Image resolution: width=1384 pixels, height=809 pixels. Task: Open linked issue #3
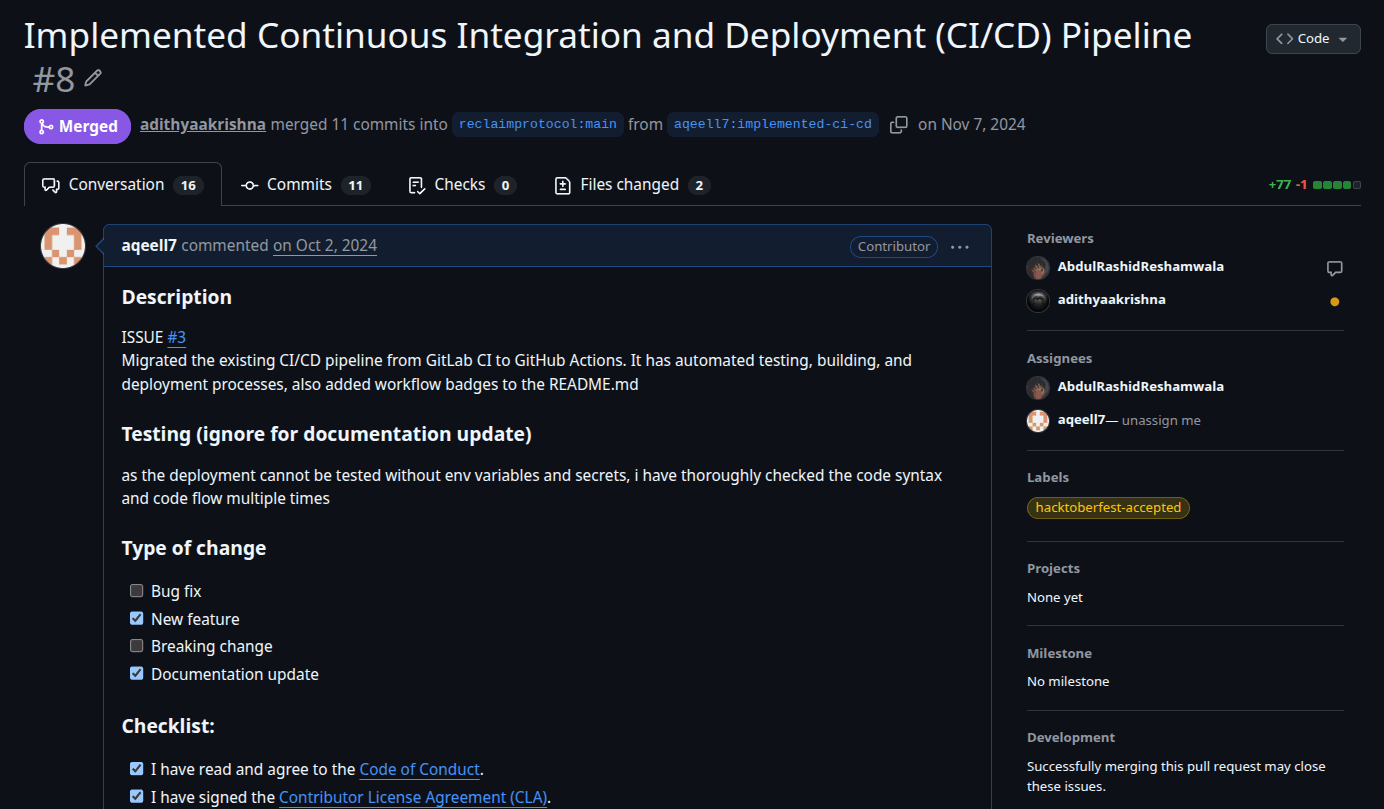tap(177, 337)
